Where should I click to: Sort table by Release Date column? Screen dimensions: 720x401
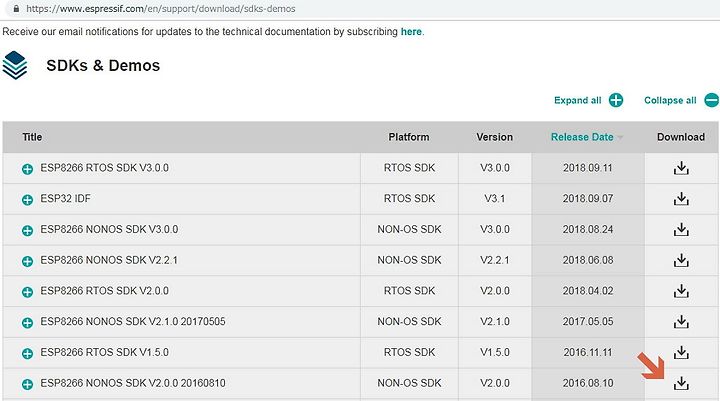pyautogui.click(x=582, y=137)
